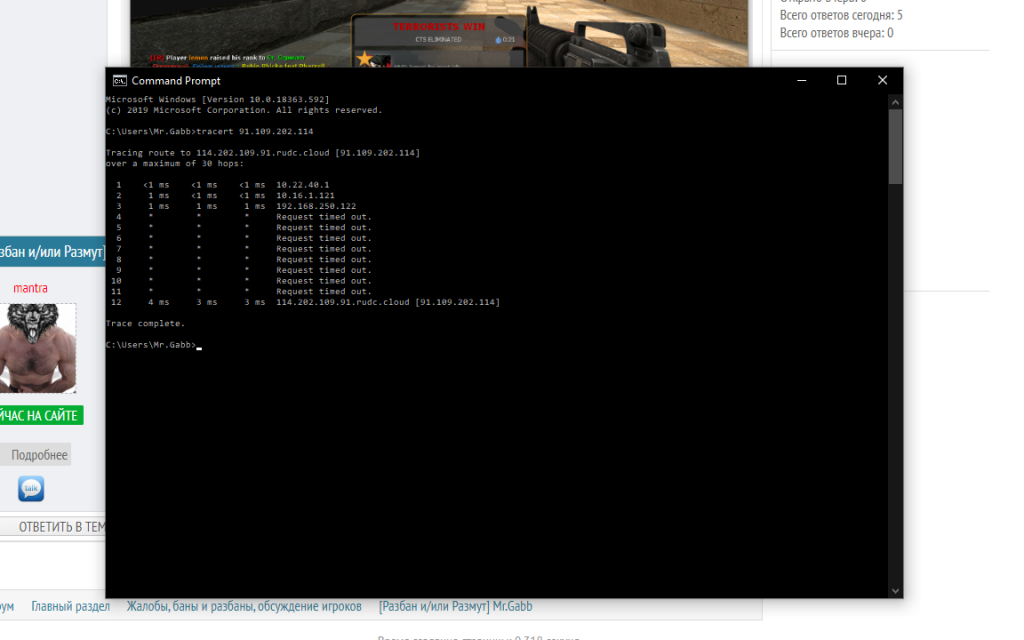Viewport: 1024px width, 640px height.
Task: Click the scrollbar down arrow in Command Prompt
Action: point(895,590)
